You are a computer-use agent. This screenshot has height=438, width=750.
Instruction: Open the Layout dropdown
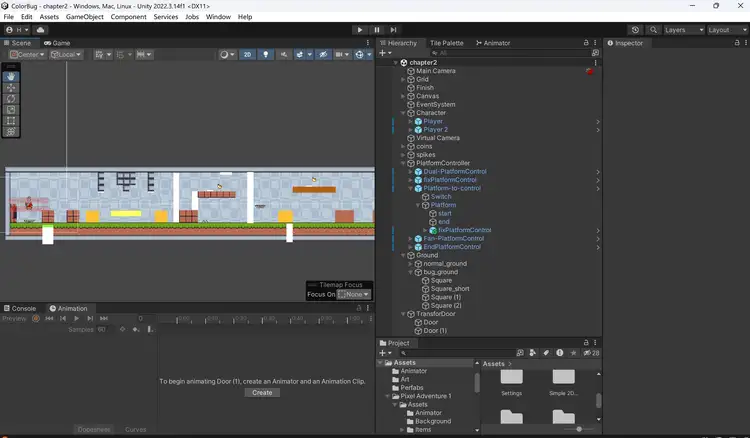click(x=724, y=30)
